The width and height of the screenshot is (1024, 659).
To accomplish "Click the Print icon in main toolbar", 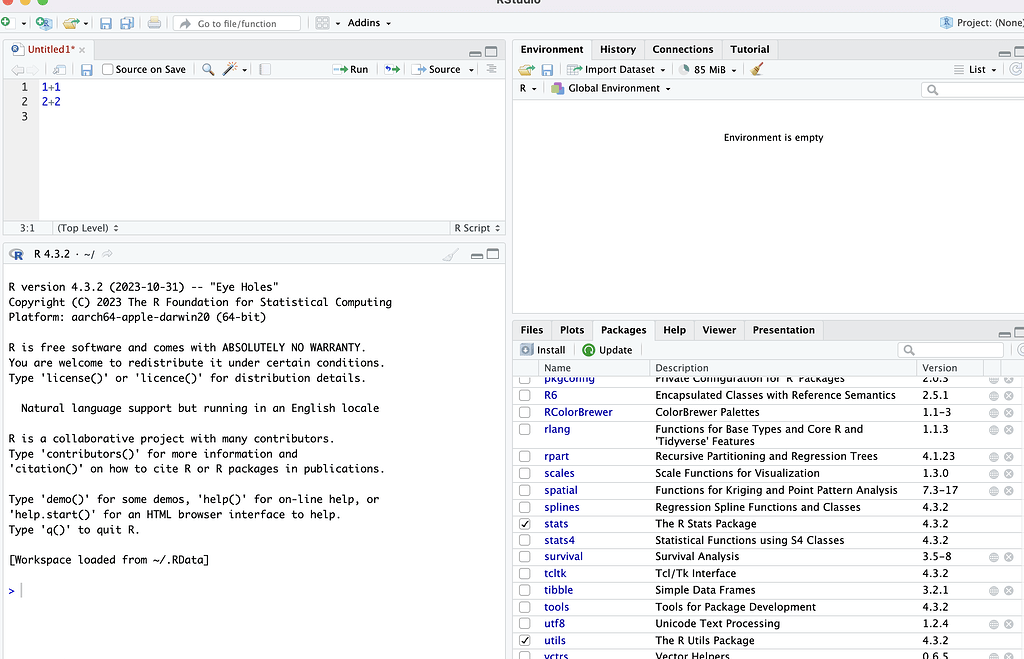I will point(154,23).
